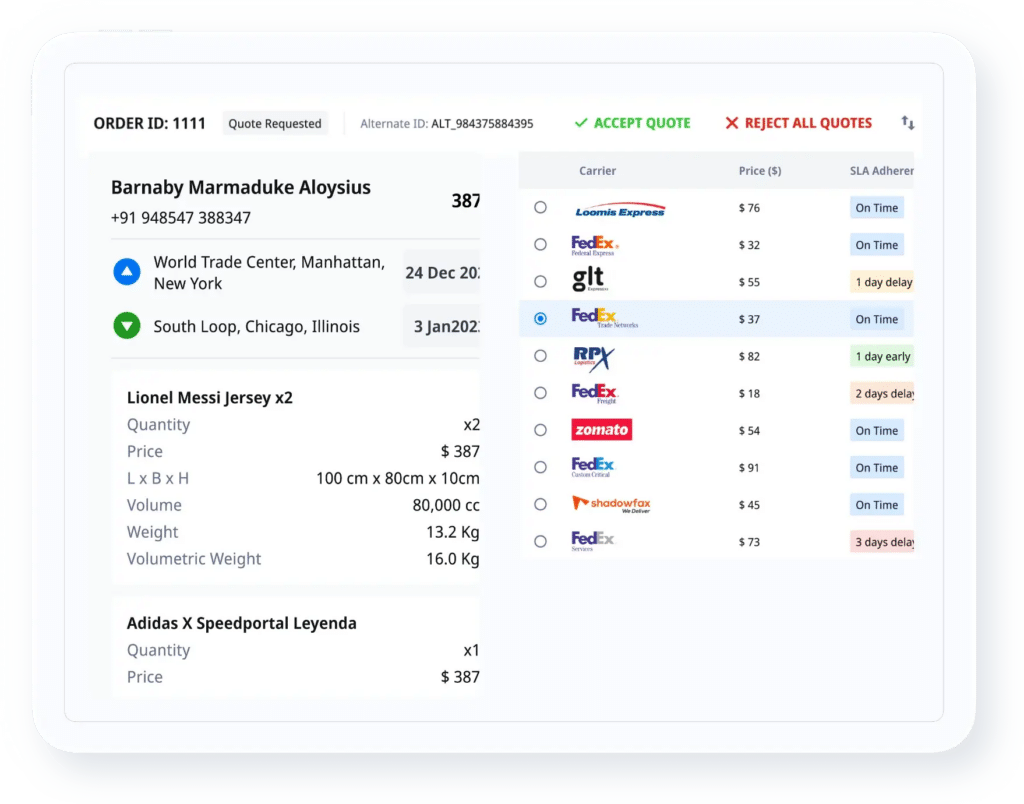
Task: Reject all quotes
Action: click(x=799, y=123)
